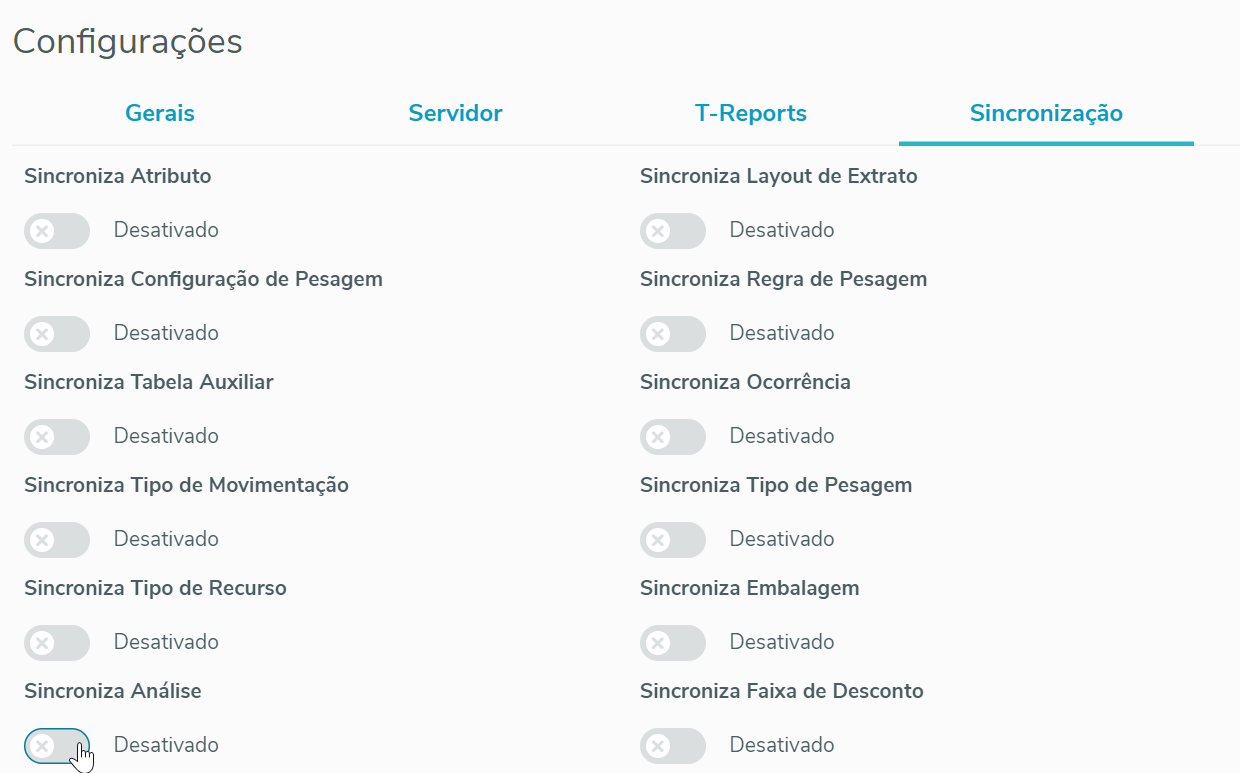The image size is (1240, 773).
Task: Turn on Sincroniza Configuração de Pesagem
Action: point(57,334)
